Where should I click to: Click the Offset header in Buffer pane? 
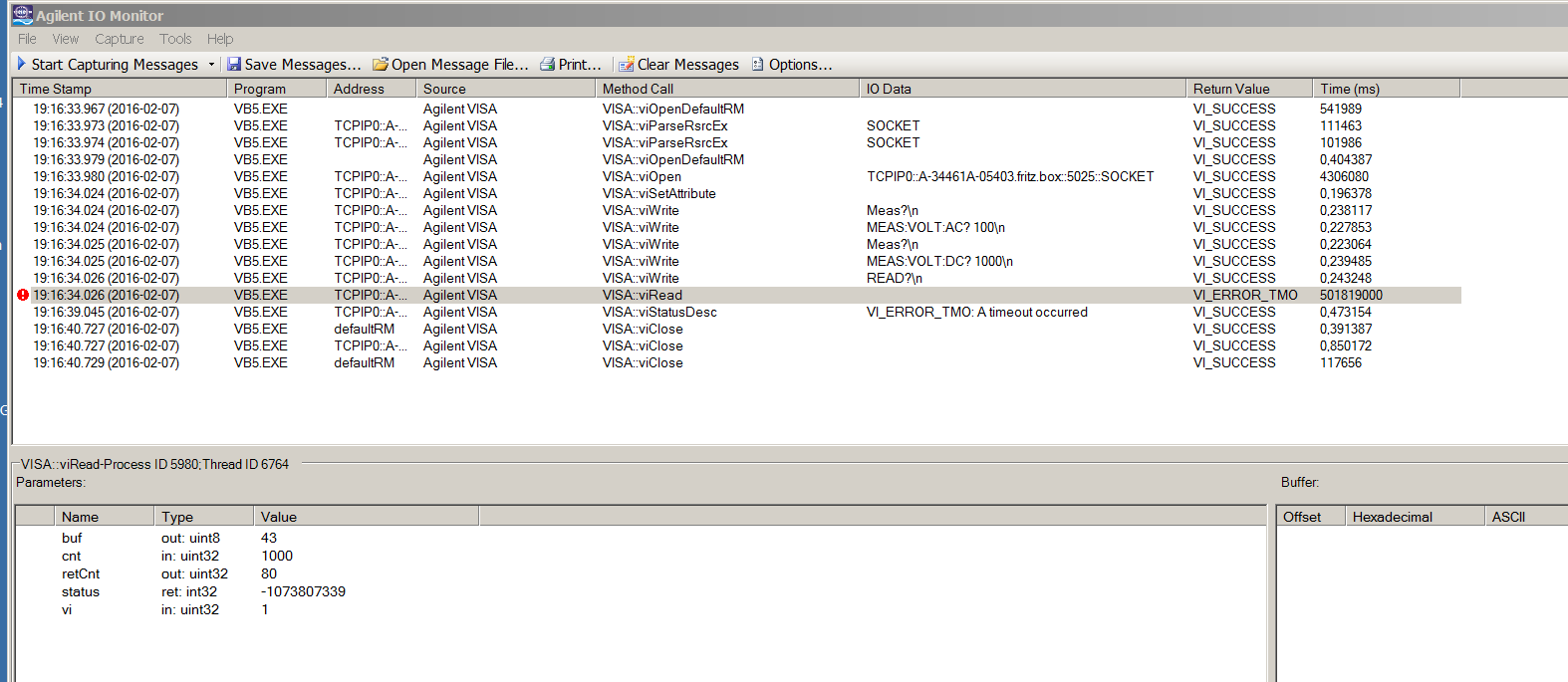pos(1311,517)
